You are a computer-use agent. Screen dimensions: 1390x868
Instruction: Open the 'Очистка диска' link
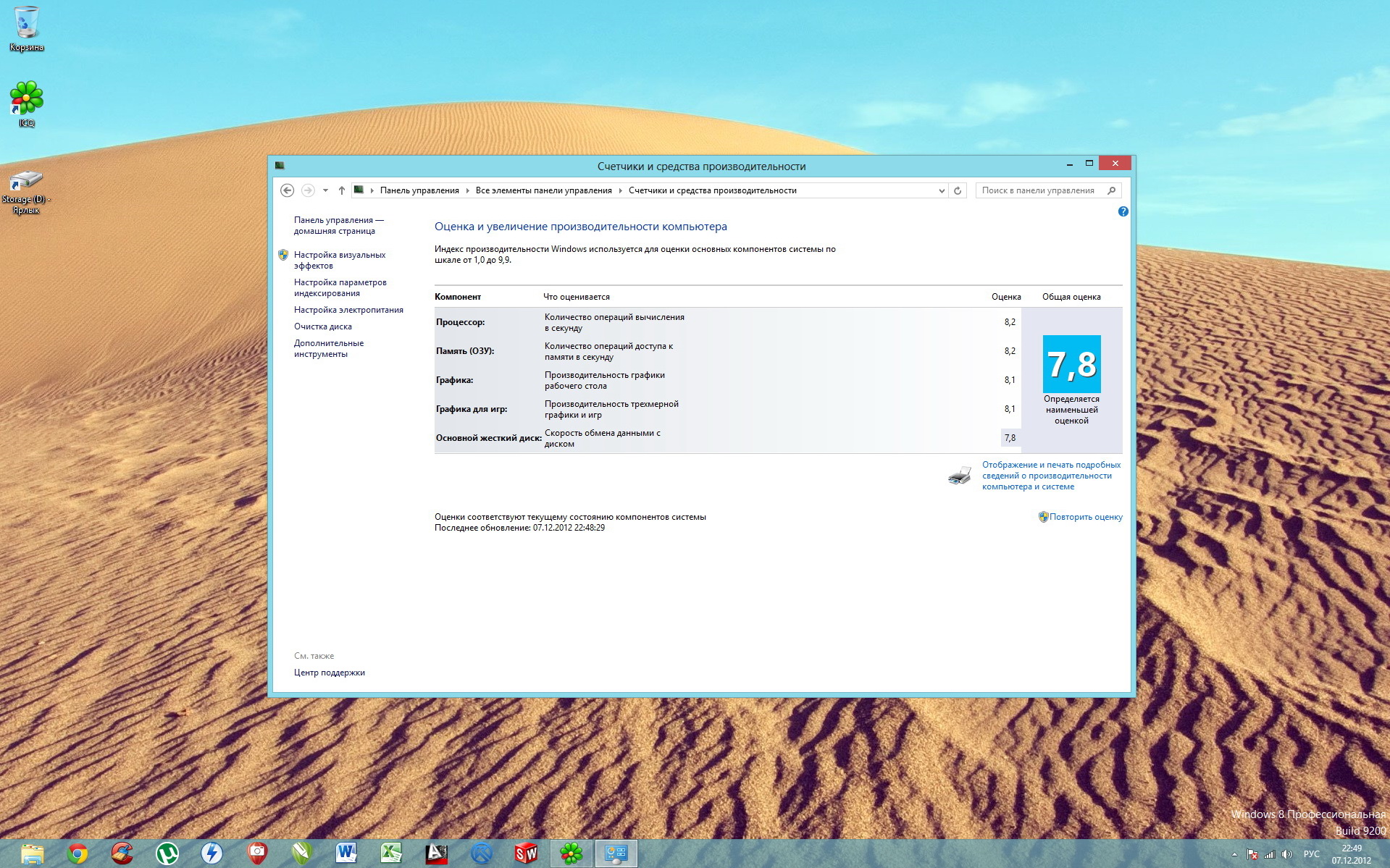322,326
